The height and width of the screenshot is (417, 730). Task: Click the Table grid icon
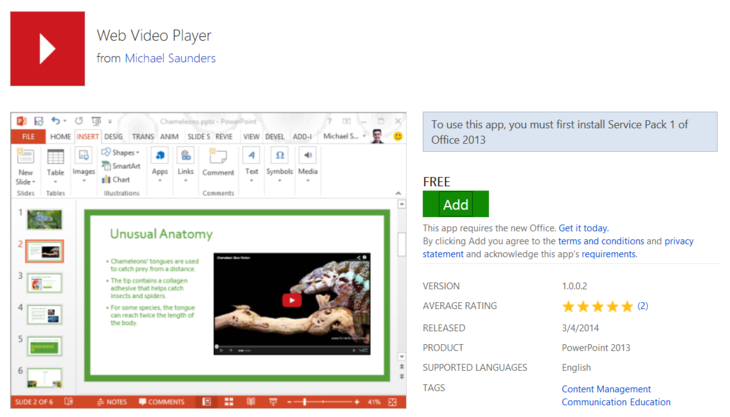point(55,157)
